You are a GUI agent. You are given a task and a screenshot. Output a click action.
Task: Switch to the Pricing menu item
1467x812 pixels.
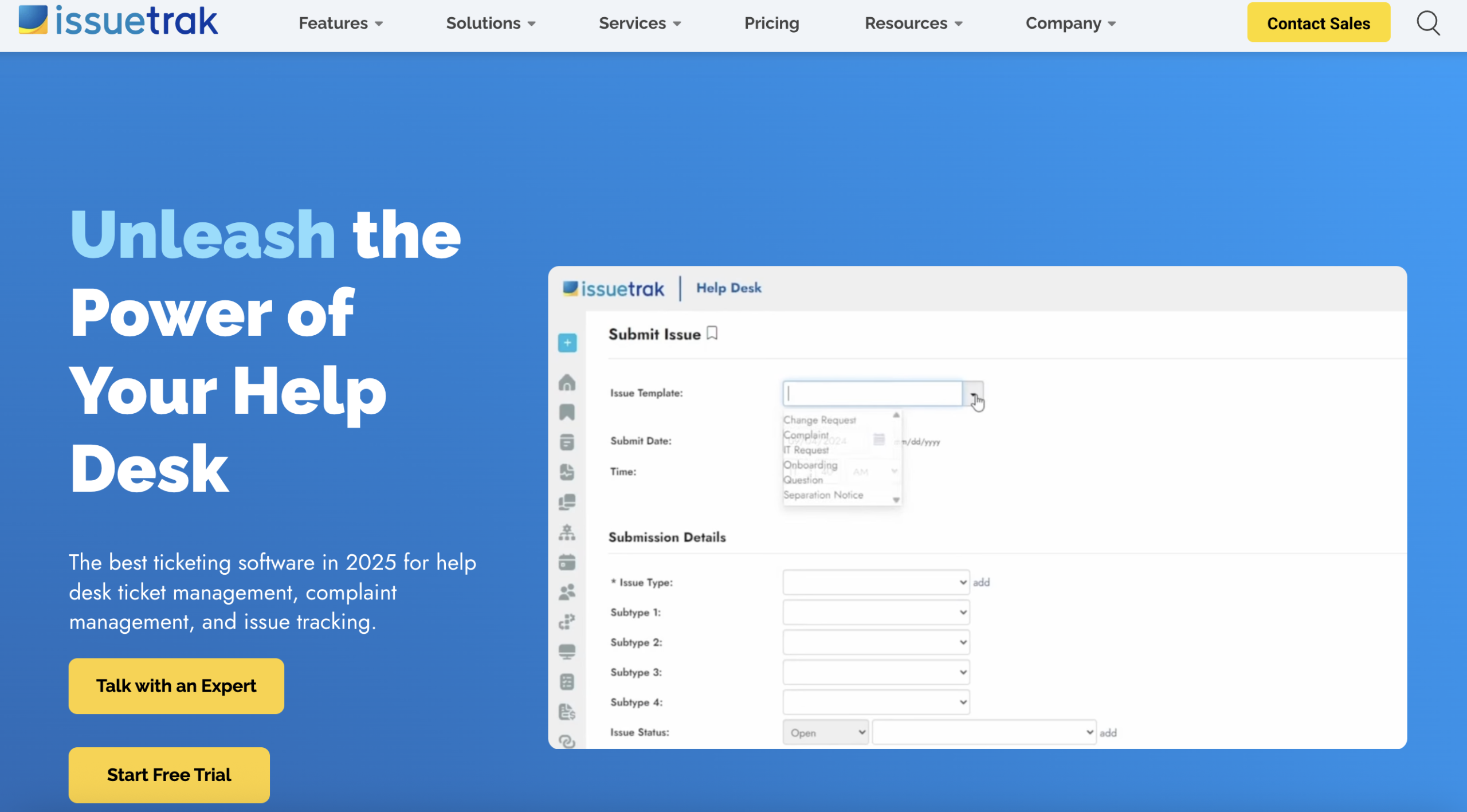pos(771,23)
